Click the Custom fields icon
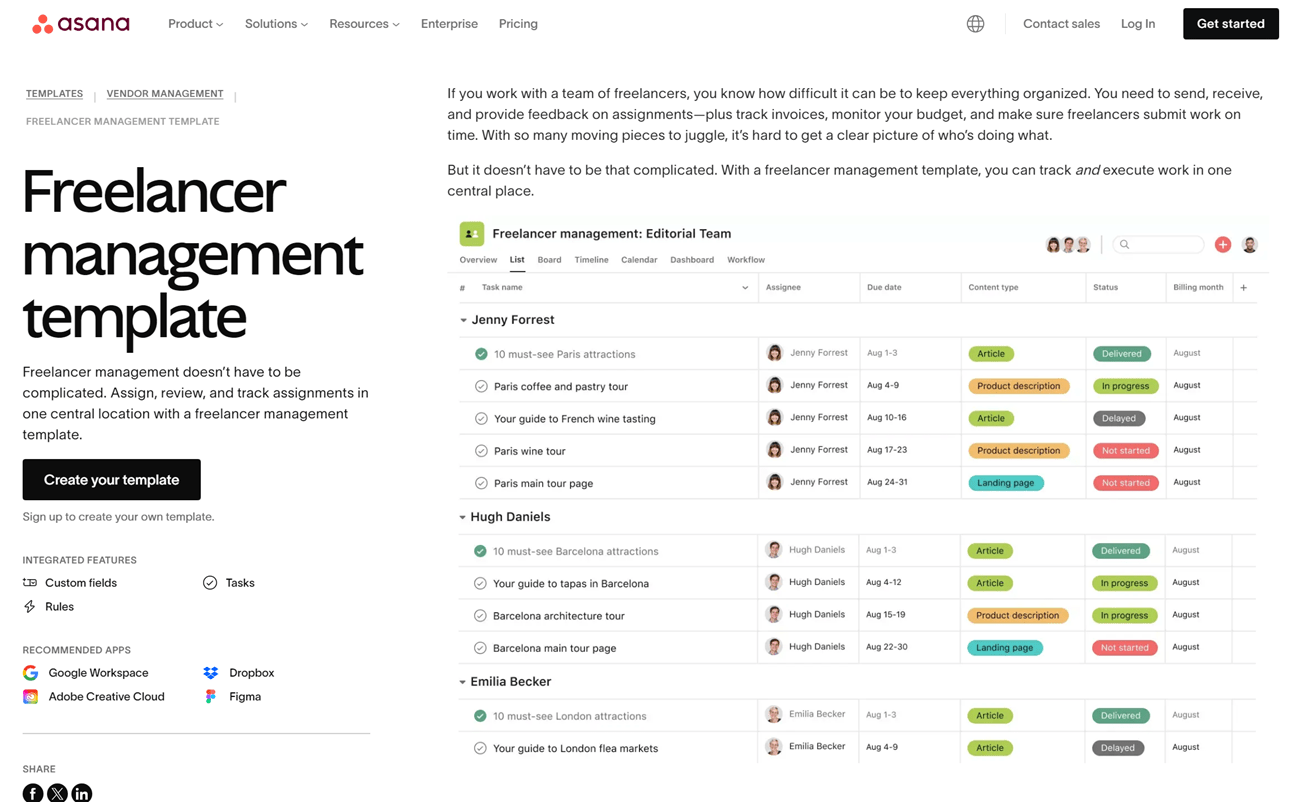1300x802 pixels. click(x=30, y=583)
